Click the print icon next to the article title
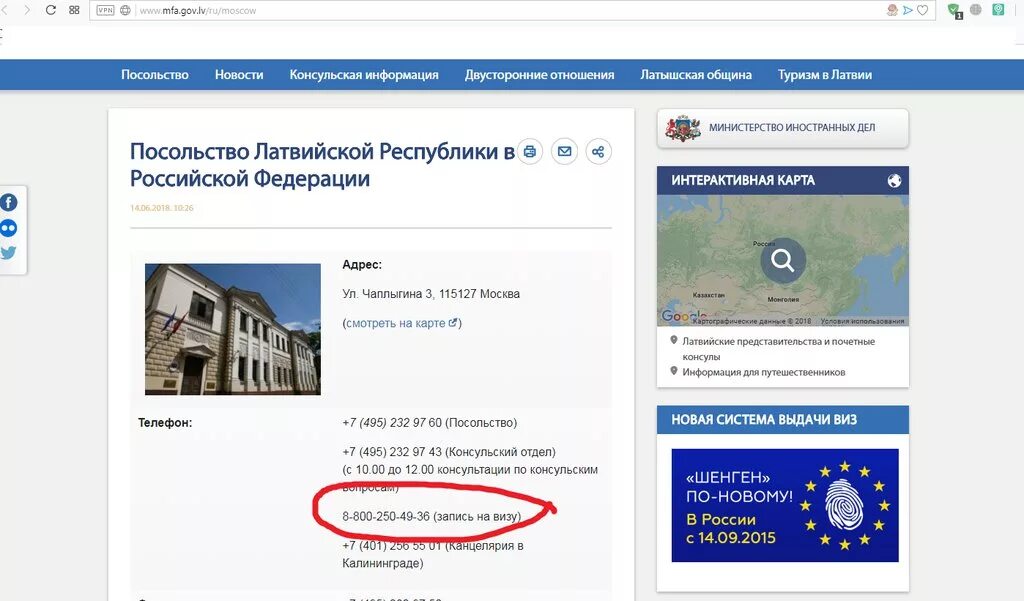This screenshot has height=601, width=1024. pos(529,151)
